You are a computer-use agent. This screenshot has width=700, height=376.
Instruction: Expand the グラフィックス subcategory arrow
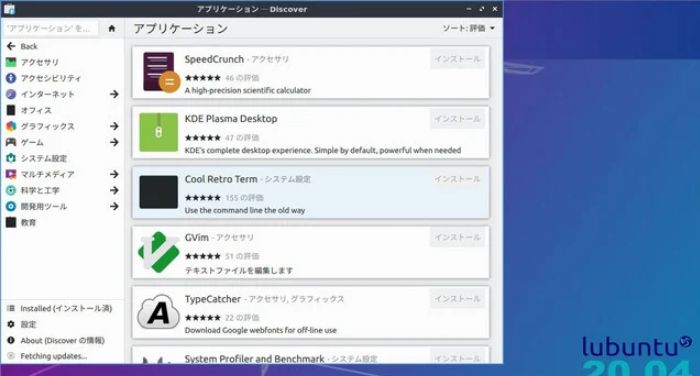pyautogui.click(x=114, y=126)
